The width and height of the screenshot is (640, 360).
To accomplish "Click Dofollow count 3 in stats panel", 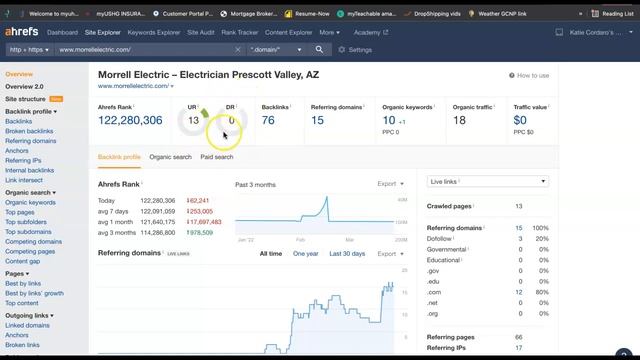I will click(x=520, y=239).
